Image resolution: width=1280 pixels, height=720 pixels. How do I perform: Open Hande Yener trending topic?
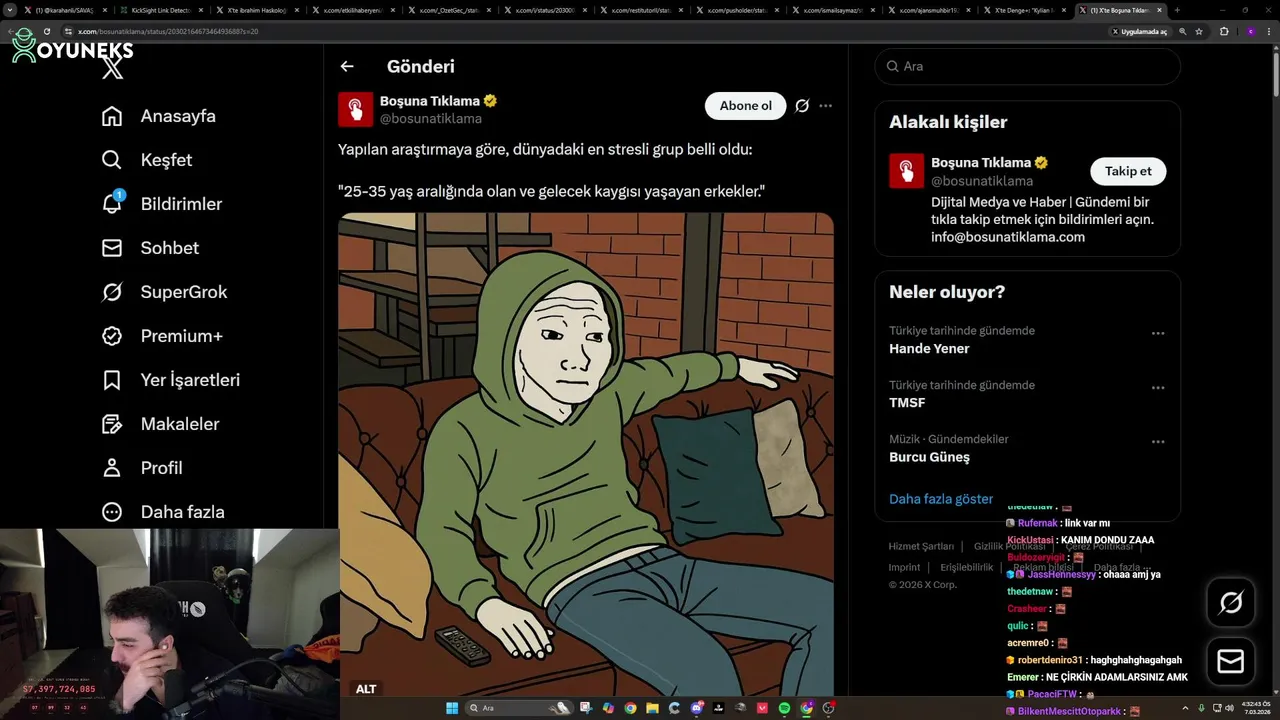tap(929, 349)
